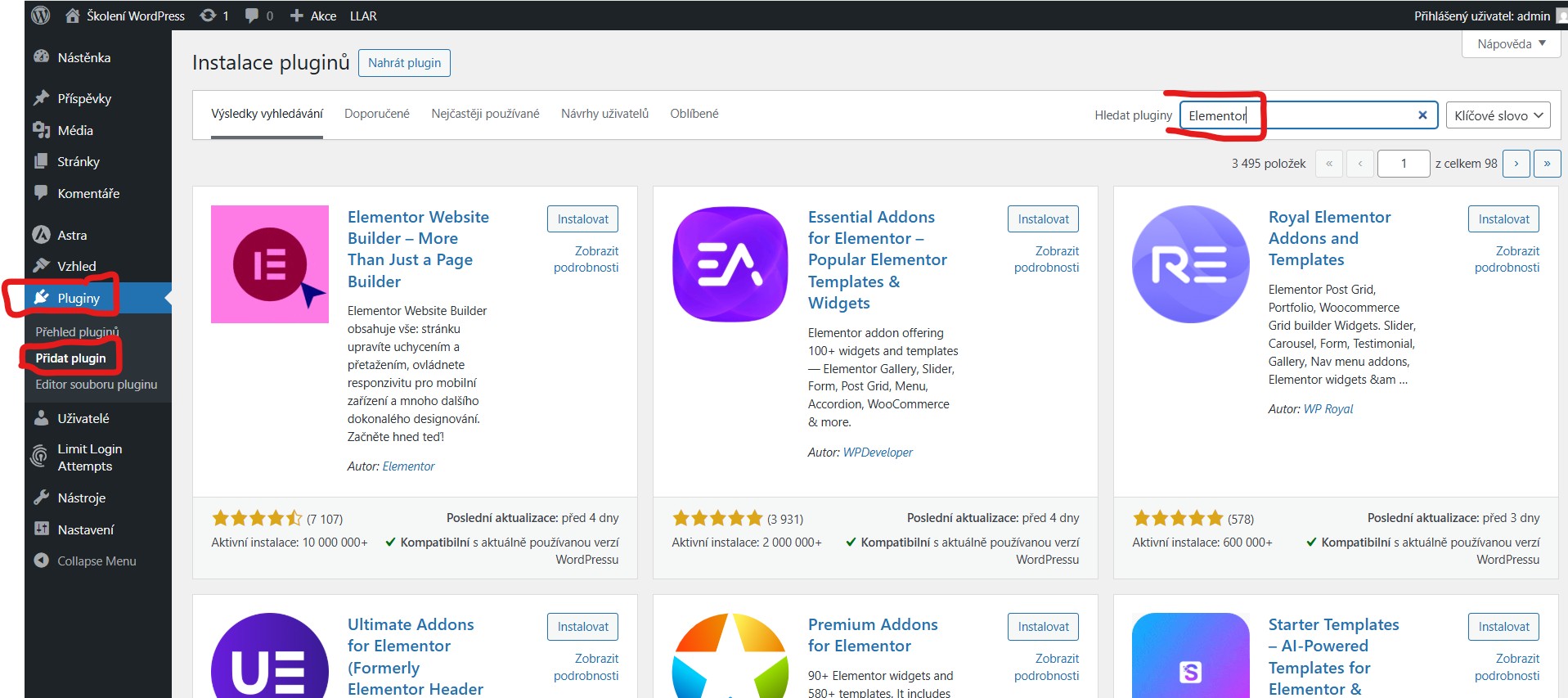Clear search with the X icon
The width and height of the screenshot is (1568, 698).
(1422, 115)
